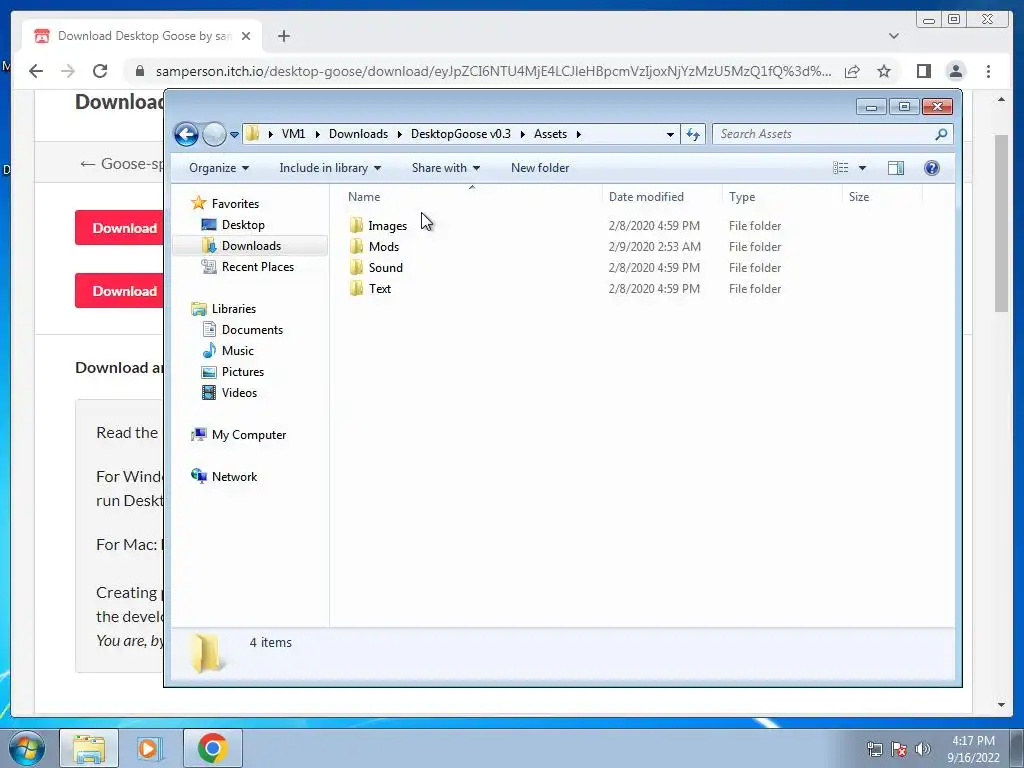This screenshot has width=1024, height=768.
Task: Open Chrome three-dot menu
Action: click(988, 71)
